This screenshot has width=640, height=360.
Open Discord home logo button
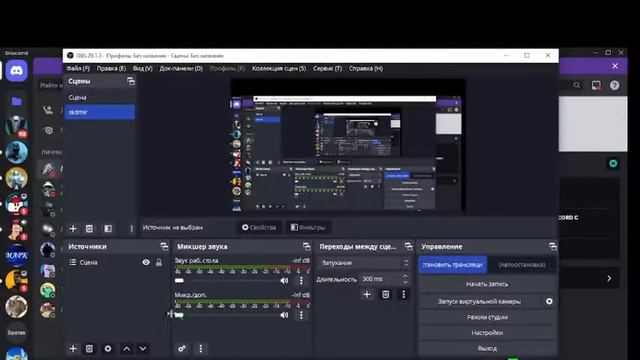pyautogui.click(x=17, y=71)
